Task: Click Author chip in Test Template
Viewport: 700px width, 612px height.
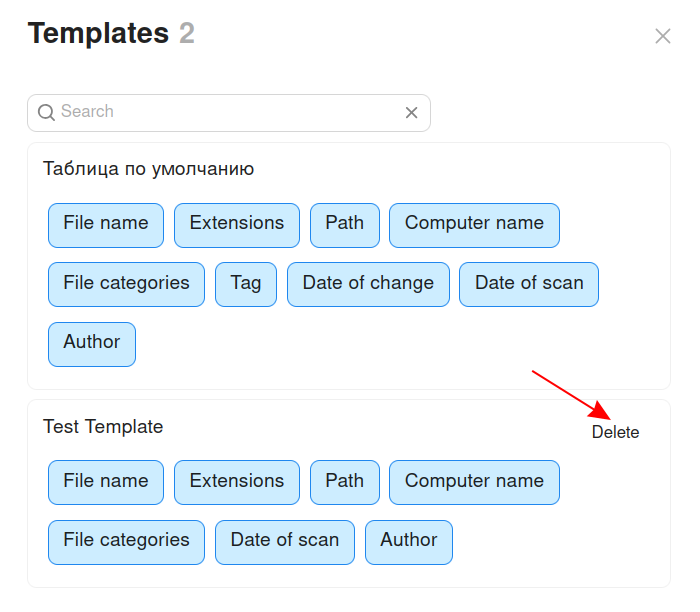Action: (409, 541)
